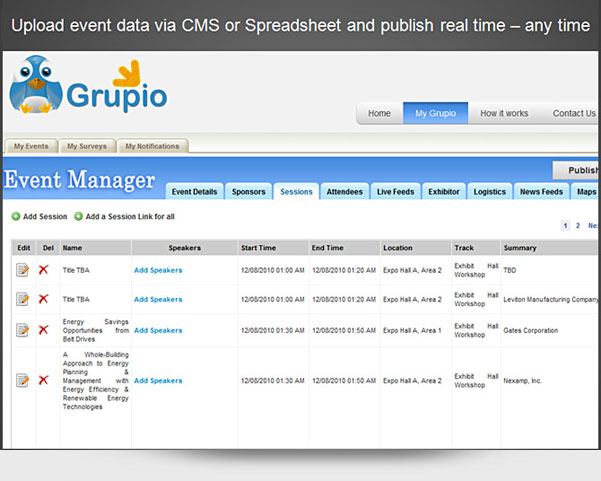
Task: Delete the Leviton Manufacturing Company session
Action: 43,299
